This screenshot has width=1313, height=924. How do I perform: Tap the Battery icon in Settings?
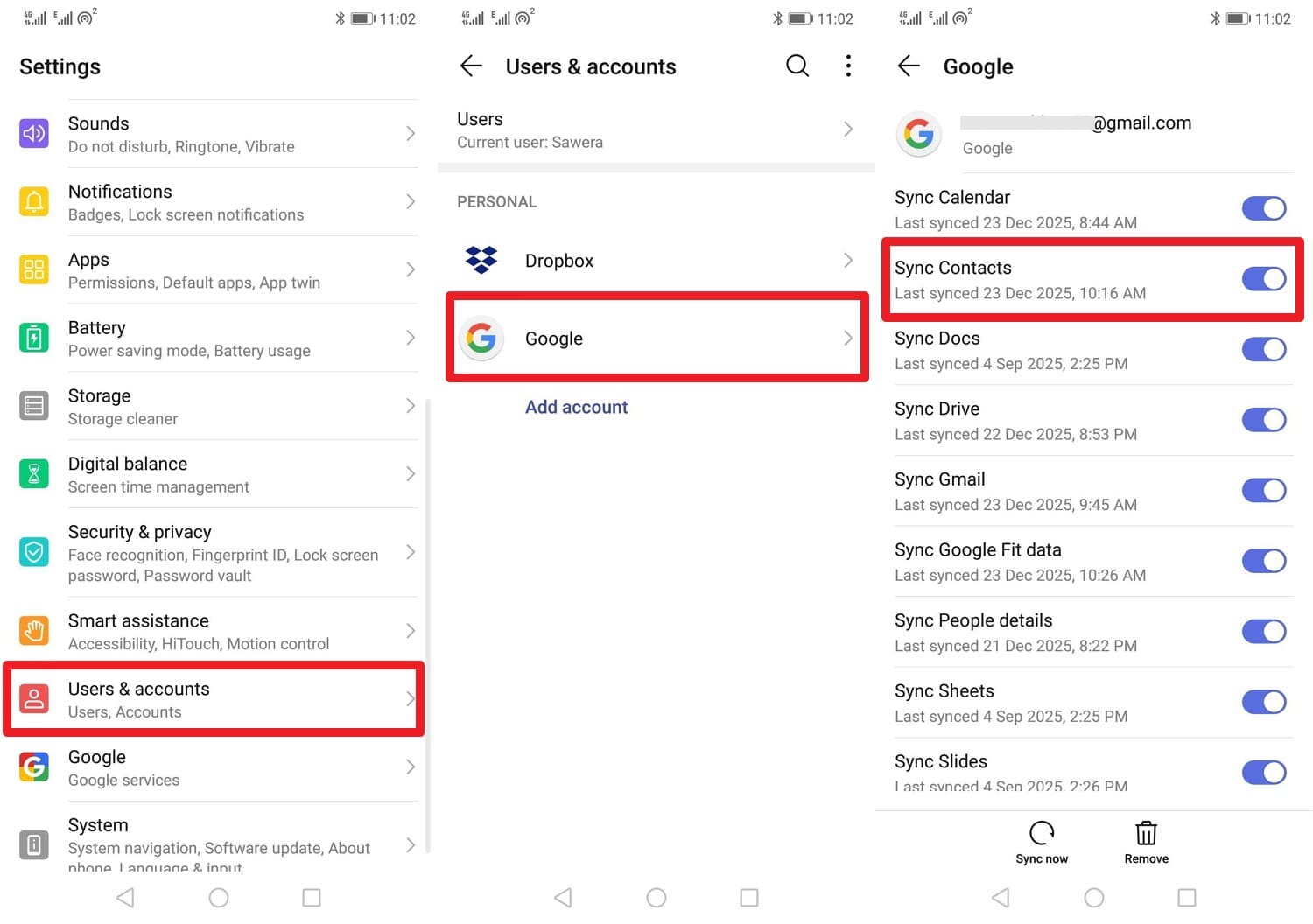33,338
